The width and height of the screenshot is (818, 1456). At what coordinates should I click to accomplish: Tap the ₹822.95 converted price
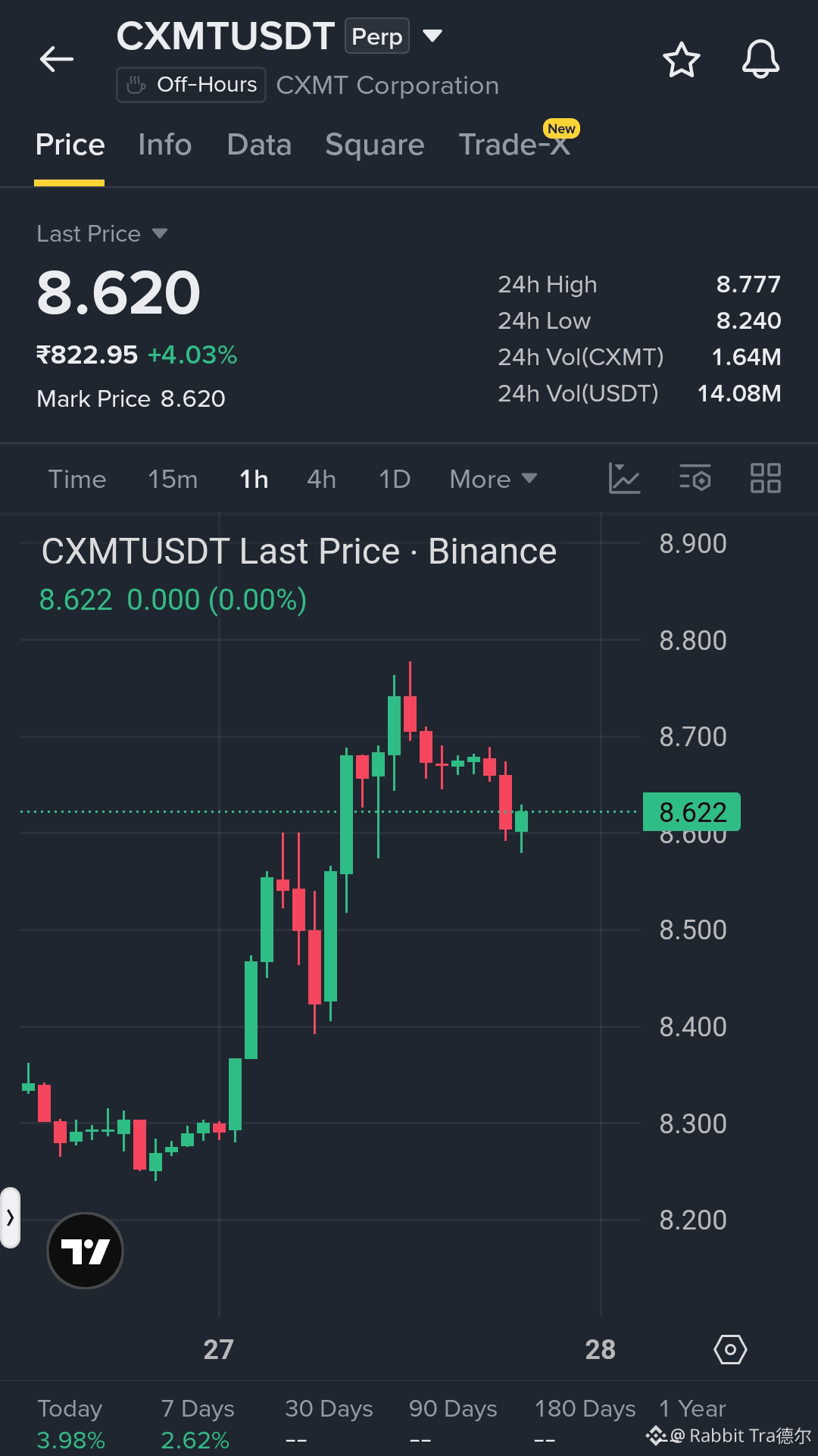87,355
